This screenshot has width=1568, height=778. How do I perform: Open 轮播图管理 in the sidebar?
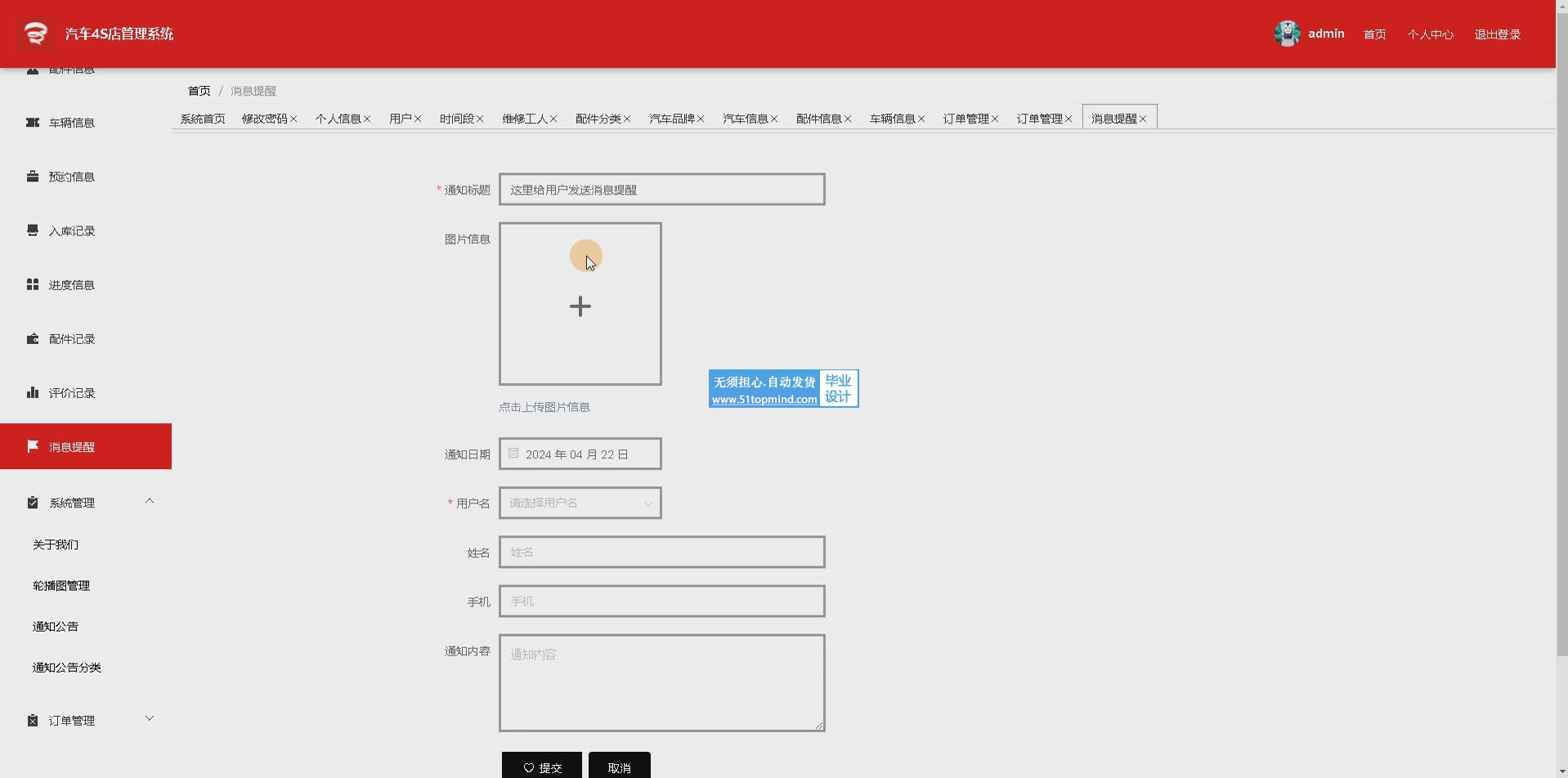[x=61, y=586]
